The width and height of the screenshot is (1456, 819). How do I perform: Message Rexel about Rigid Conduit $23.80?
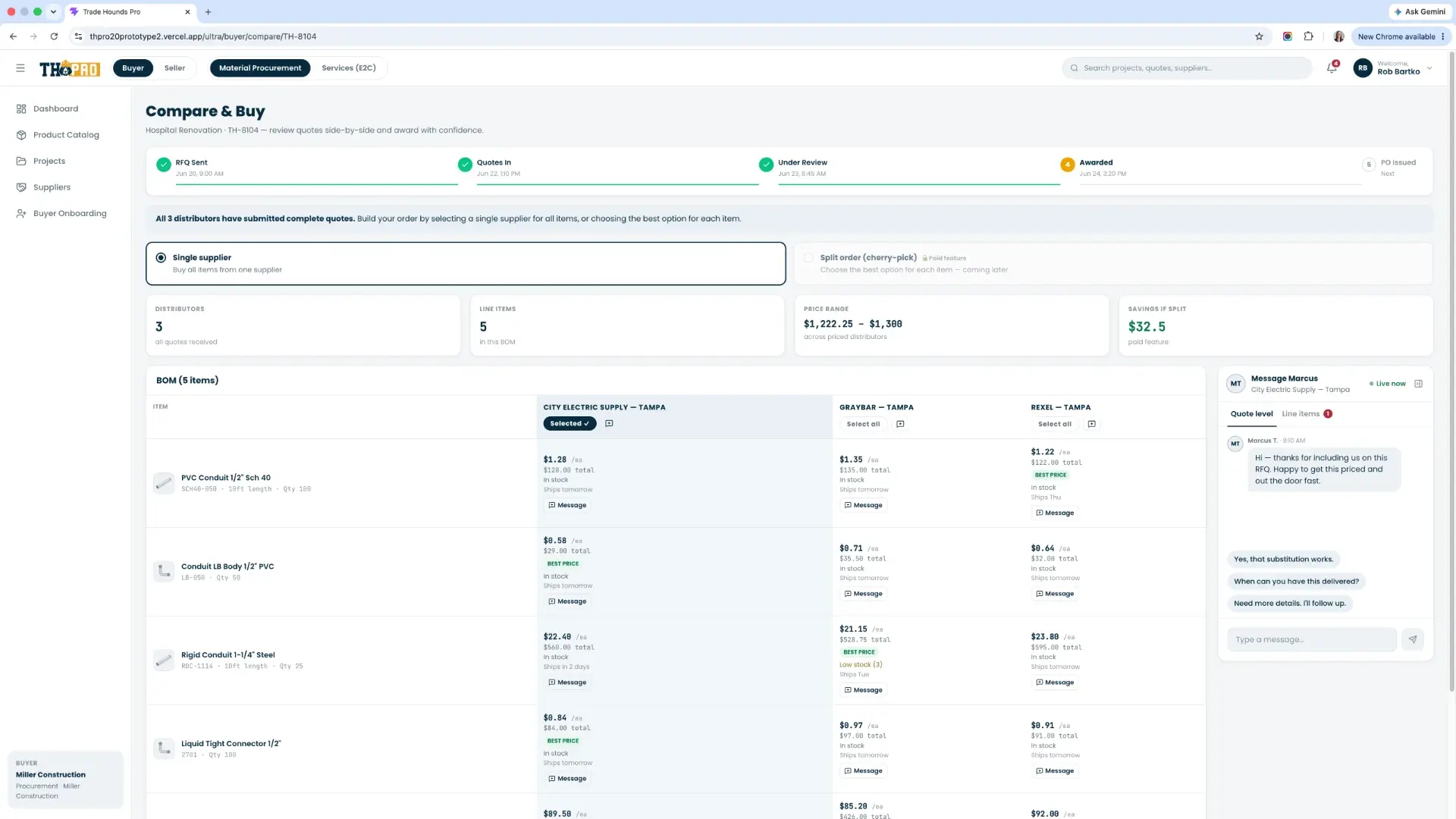tap(1055, 683)
